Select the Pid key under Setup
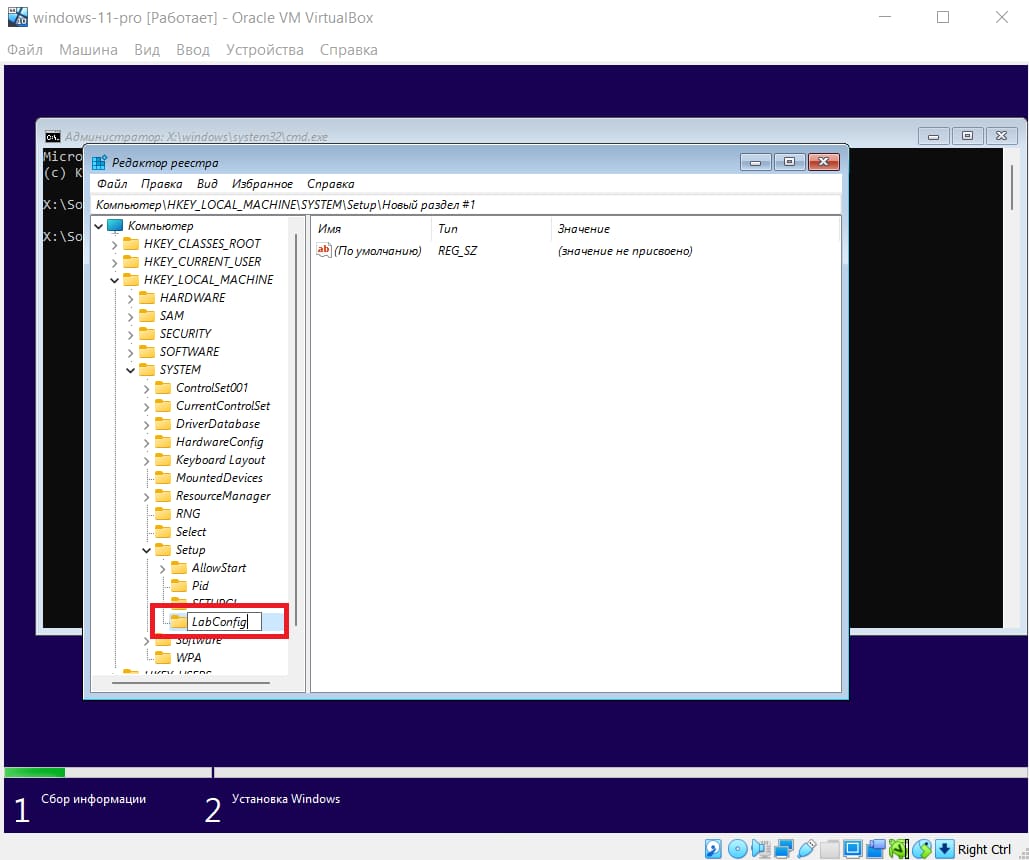1029x860 pixels. click(x=200, y=586)
